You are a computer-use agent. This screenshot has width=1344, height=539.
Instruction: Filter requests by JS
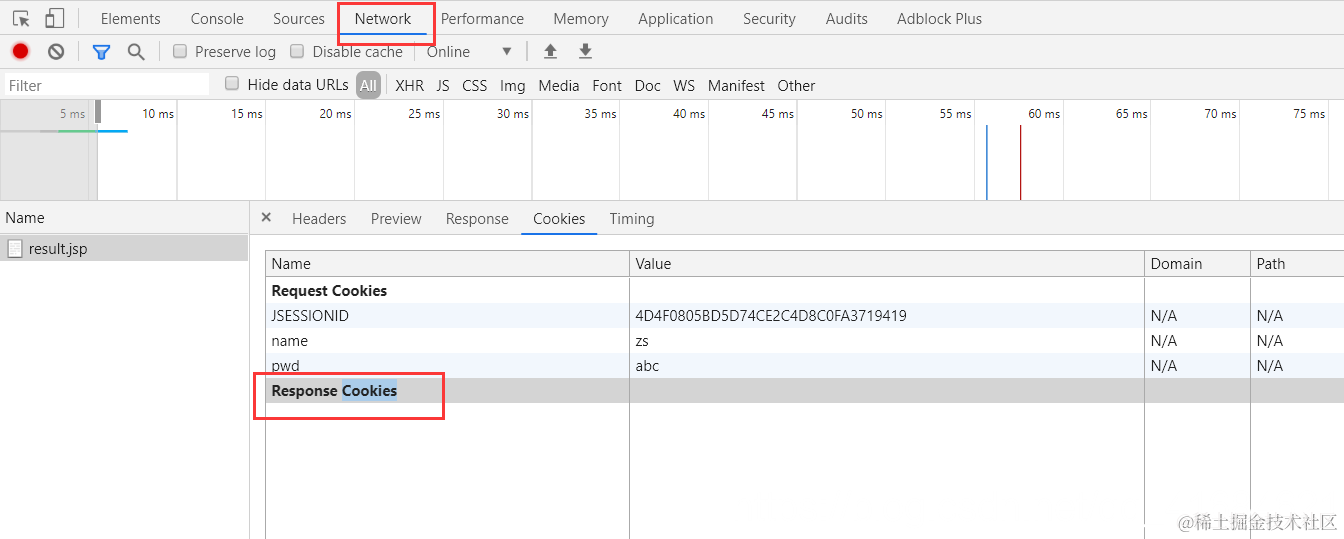pyautogui.click(x=443, y=85)
